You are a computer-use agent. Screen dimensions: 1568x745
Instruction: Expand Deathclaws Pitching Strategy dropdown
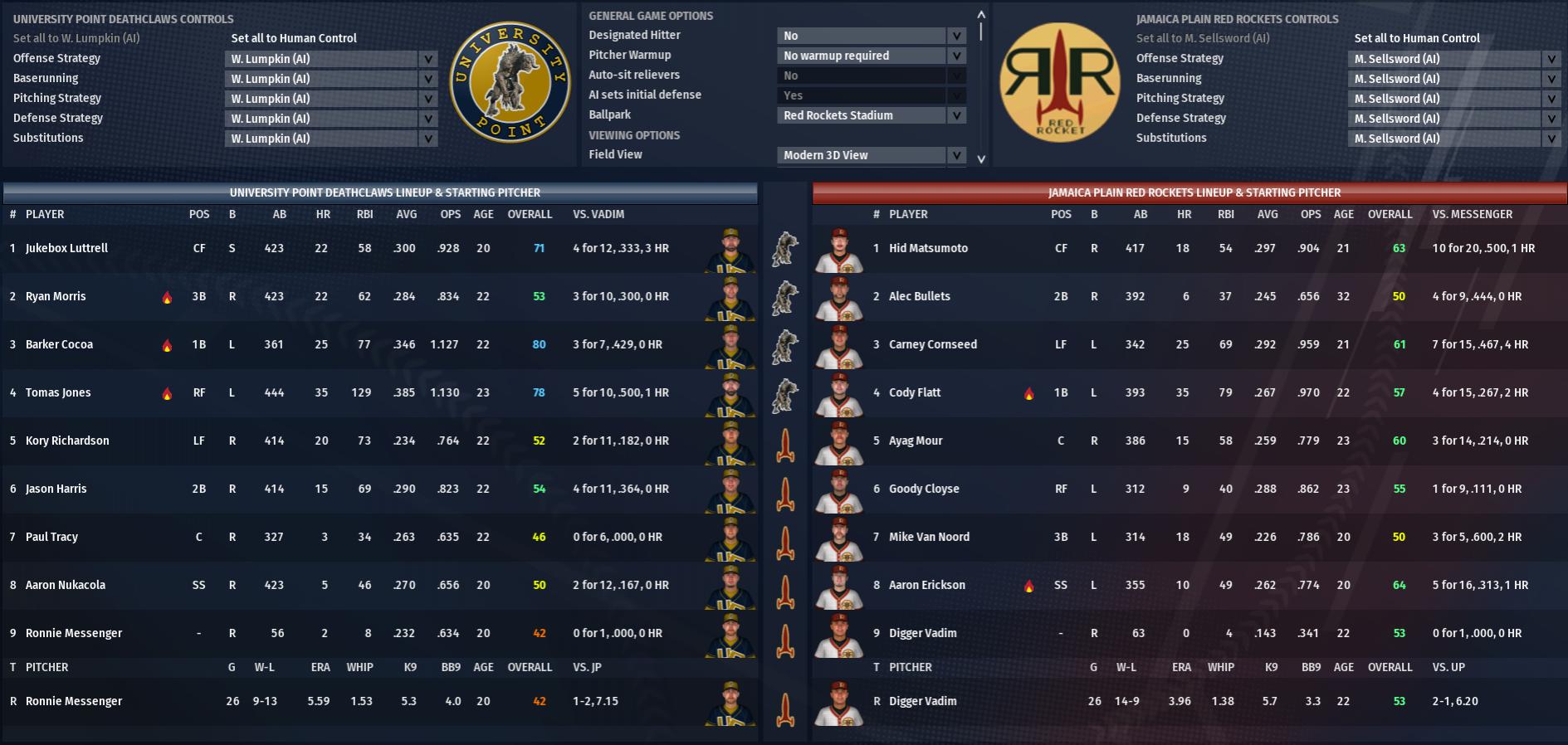[x=331, y=99]
